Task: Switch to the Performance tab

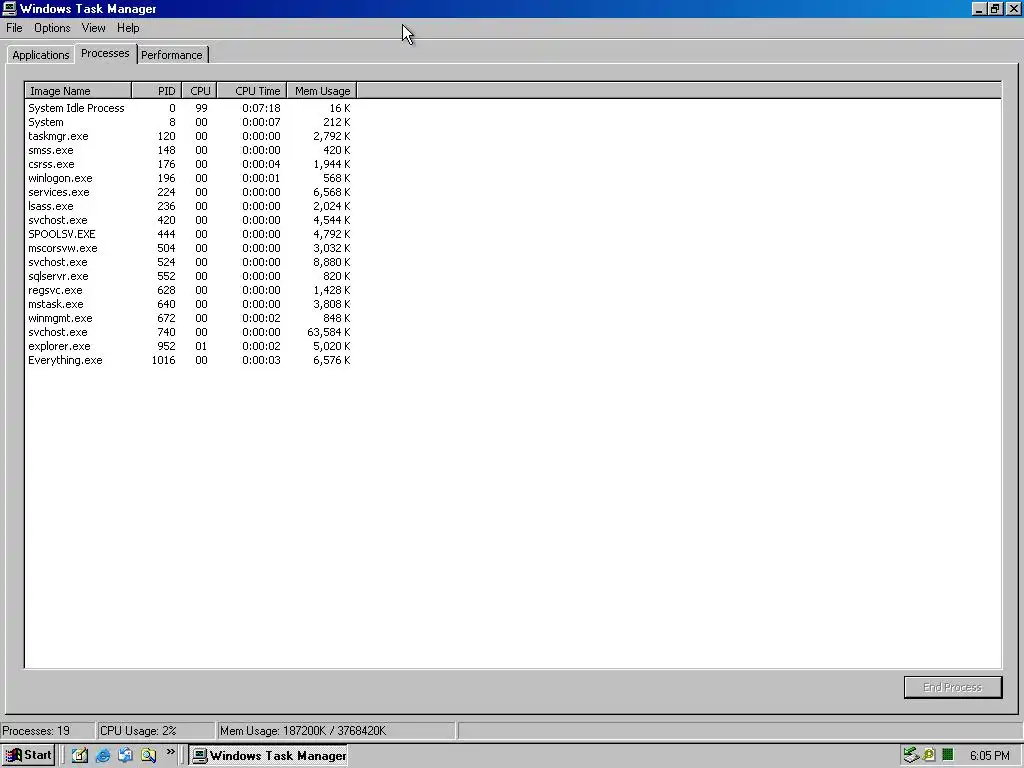Action: (172, 55)
